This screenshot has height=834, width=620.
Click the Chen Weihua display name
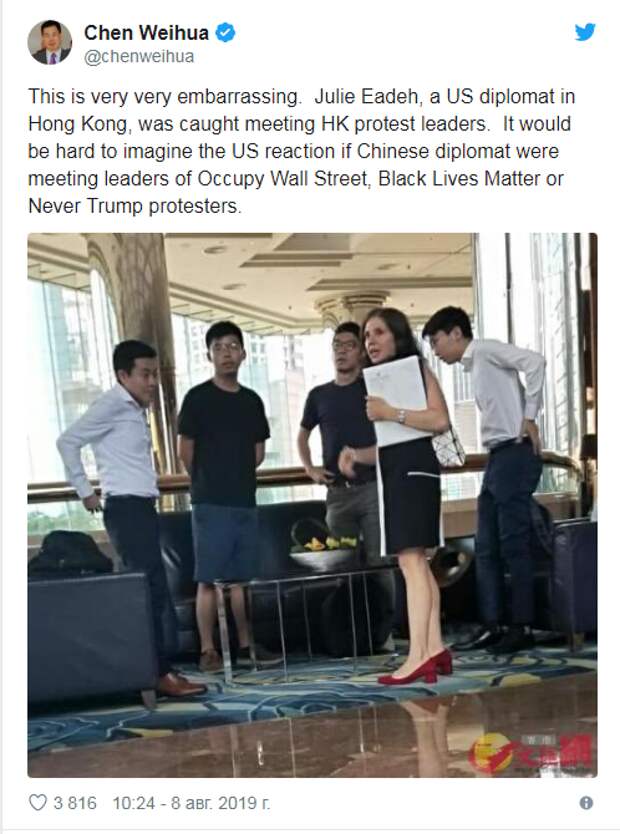146,33
